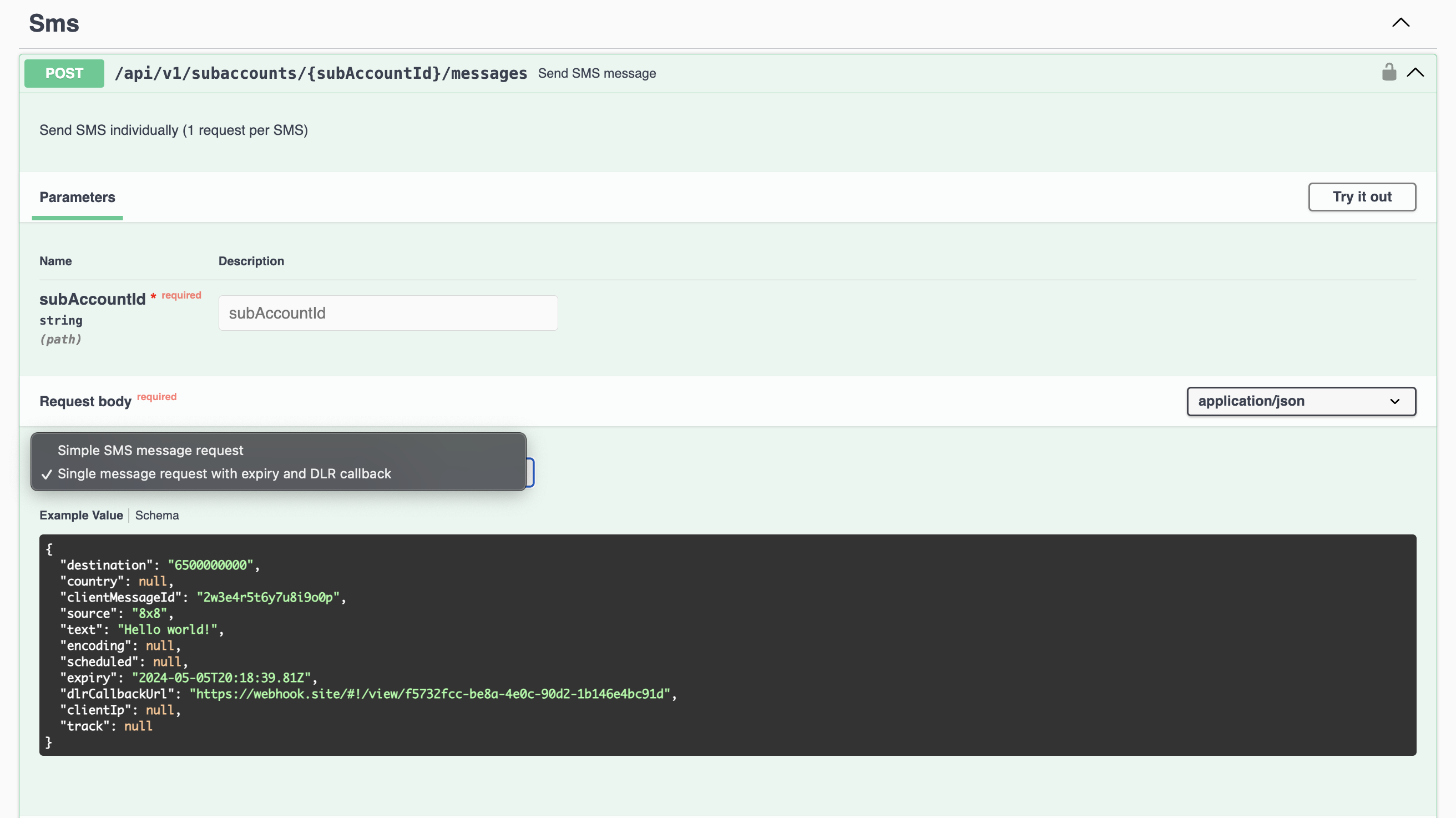Viewport: 1456px width, 818px height.
Task: Click the authorization lock icon
Action: tap(1388, 72)
